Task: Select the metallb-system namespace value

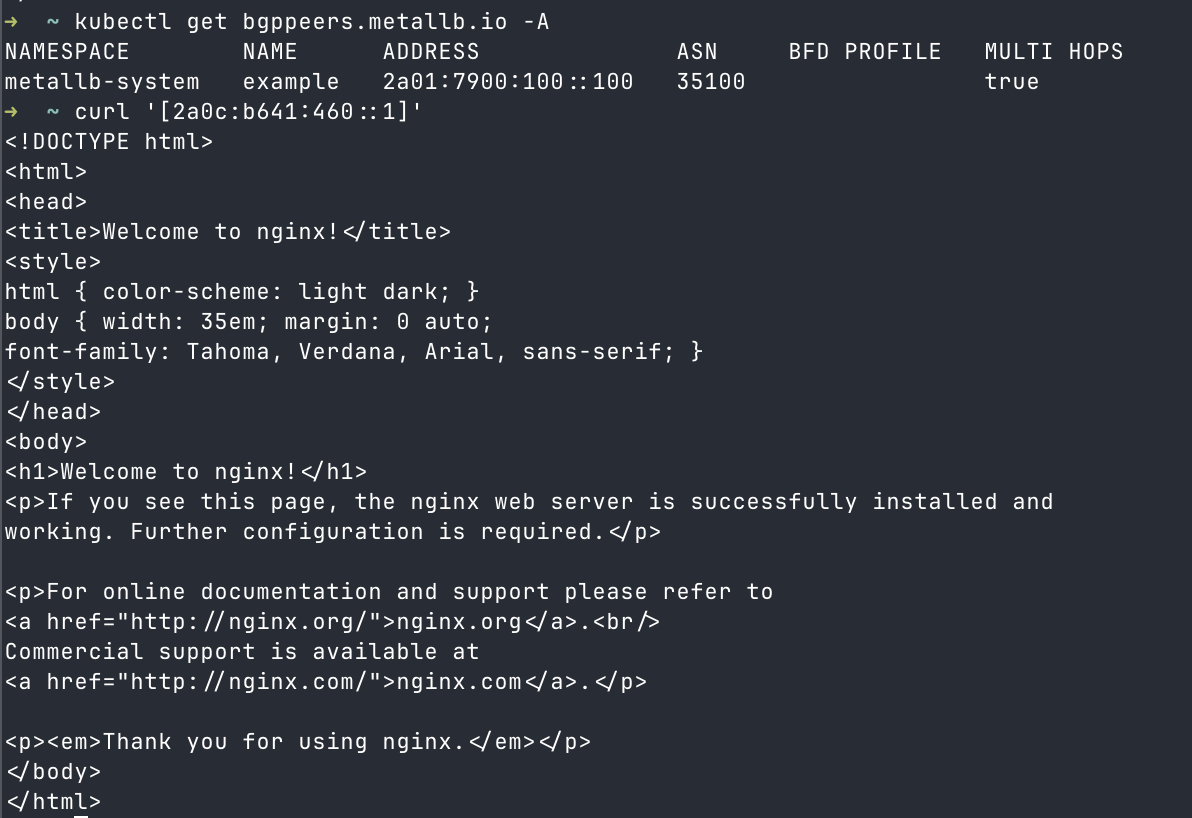Action: click(102, 82)
